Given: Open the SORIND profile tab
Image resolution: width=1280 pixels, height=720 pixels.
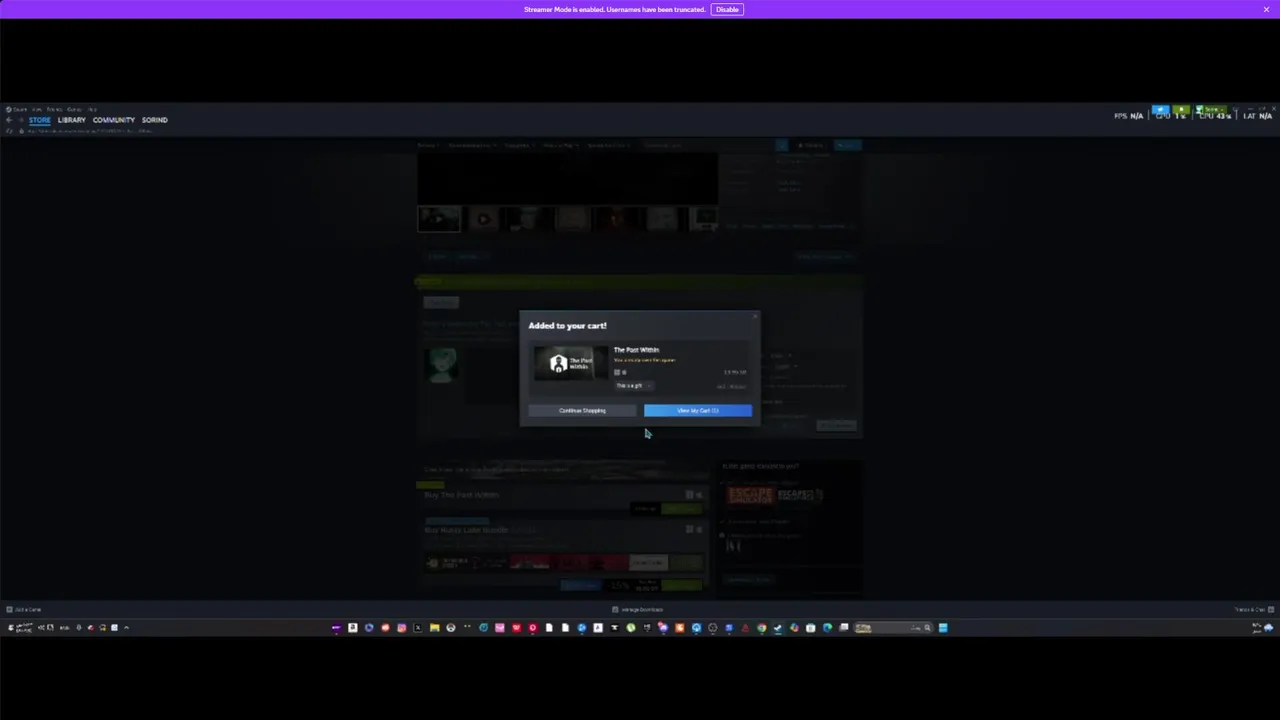Looking at the screenshot, I should coord(155,120).
